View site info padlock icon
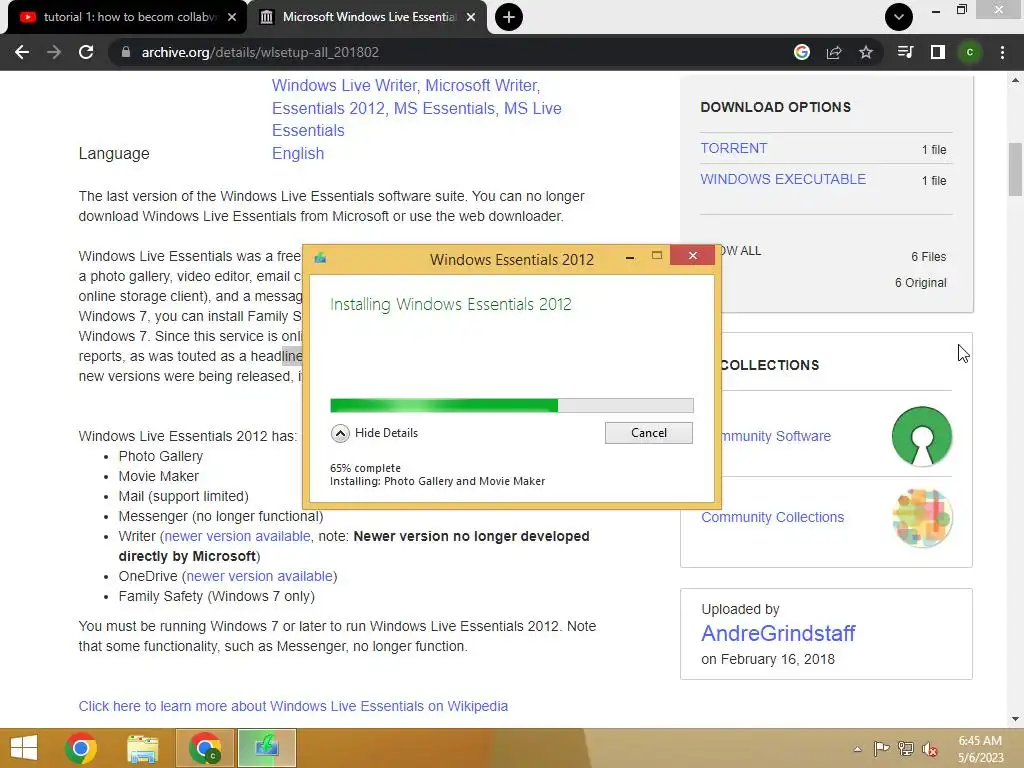The width and height of the screenshot is (1024, 768). tap(126, 52)
